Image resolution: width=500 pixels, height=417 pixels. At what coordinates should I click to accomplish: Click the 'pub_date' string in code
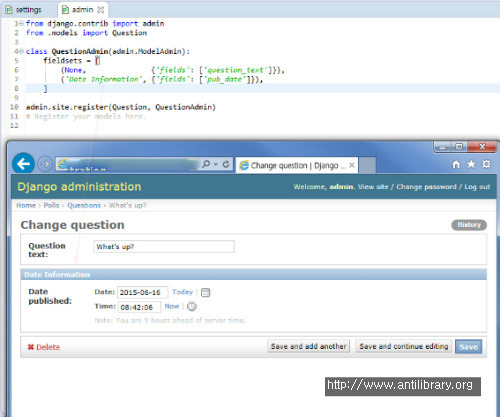tap(226, 79)
